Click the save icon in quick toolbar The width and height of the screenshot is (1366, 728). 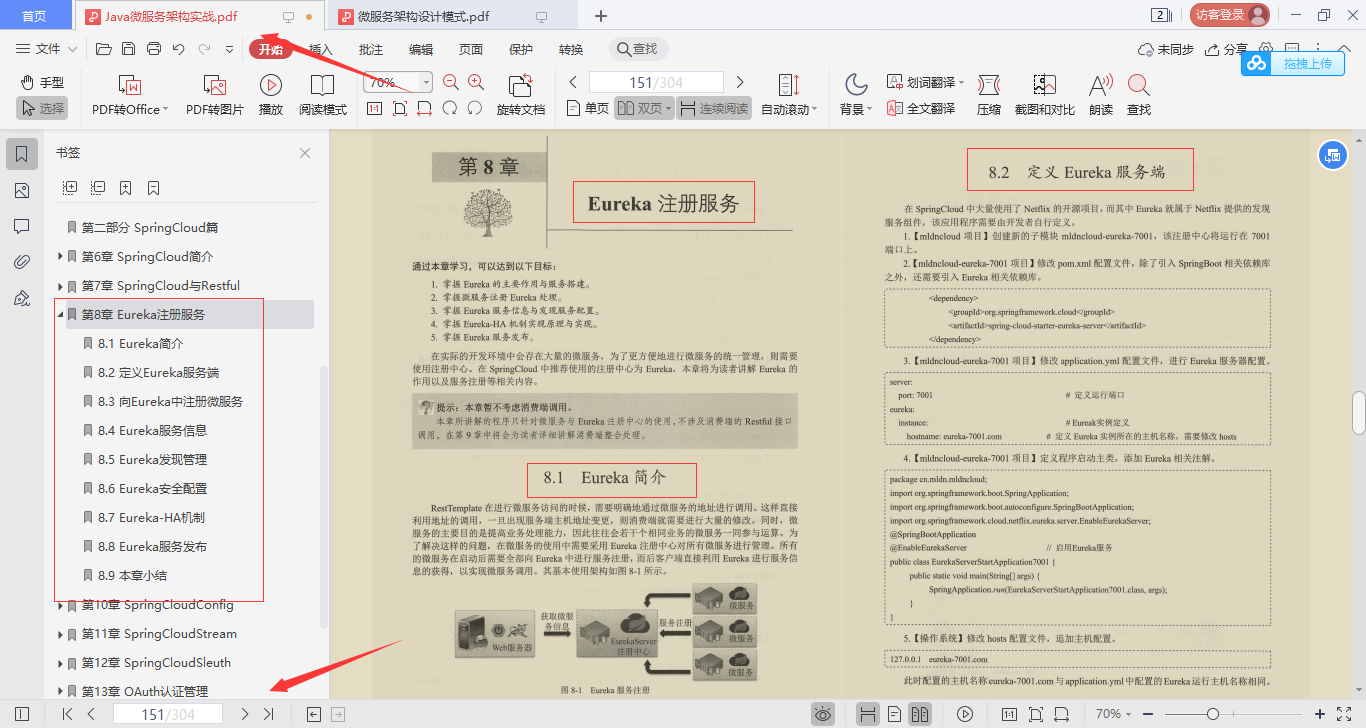[x=128, y=49]
